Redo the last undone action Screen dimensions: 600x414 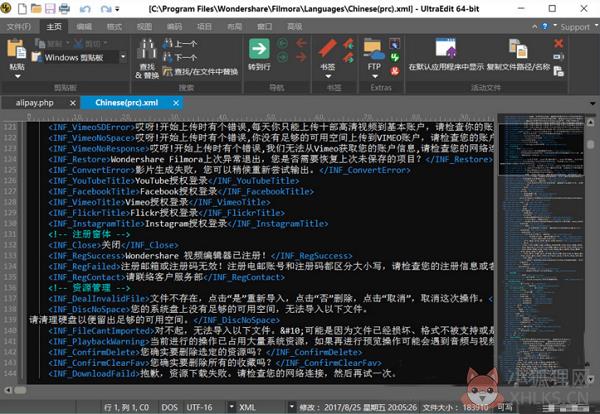click(x=106, y=8)
